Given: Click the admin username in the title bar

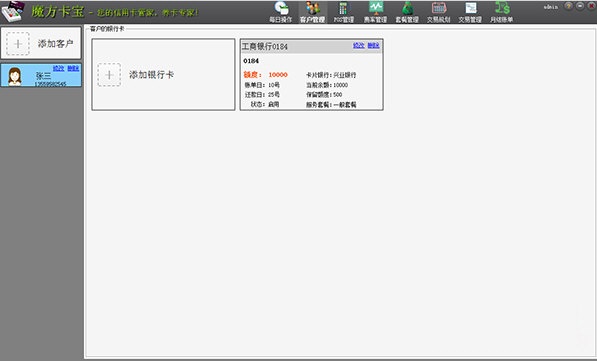Looking at the screenshot, I should coord(551,7).
